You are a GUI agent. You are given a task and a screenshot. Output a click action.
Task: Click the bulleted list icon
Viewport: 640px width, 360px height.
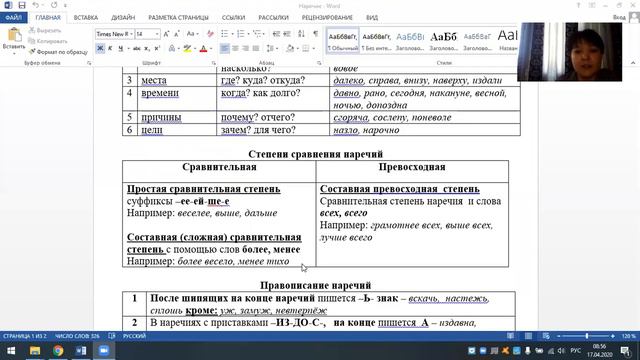[224, 34]
